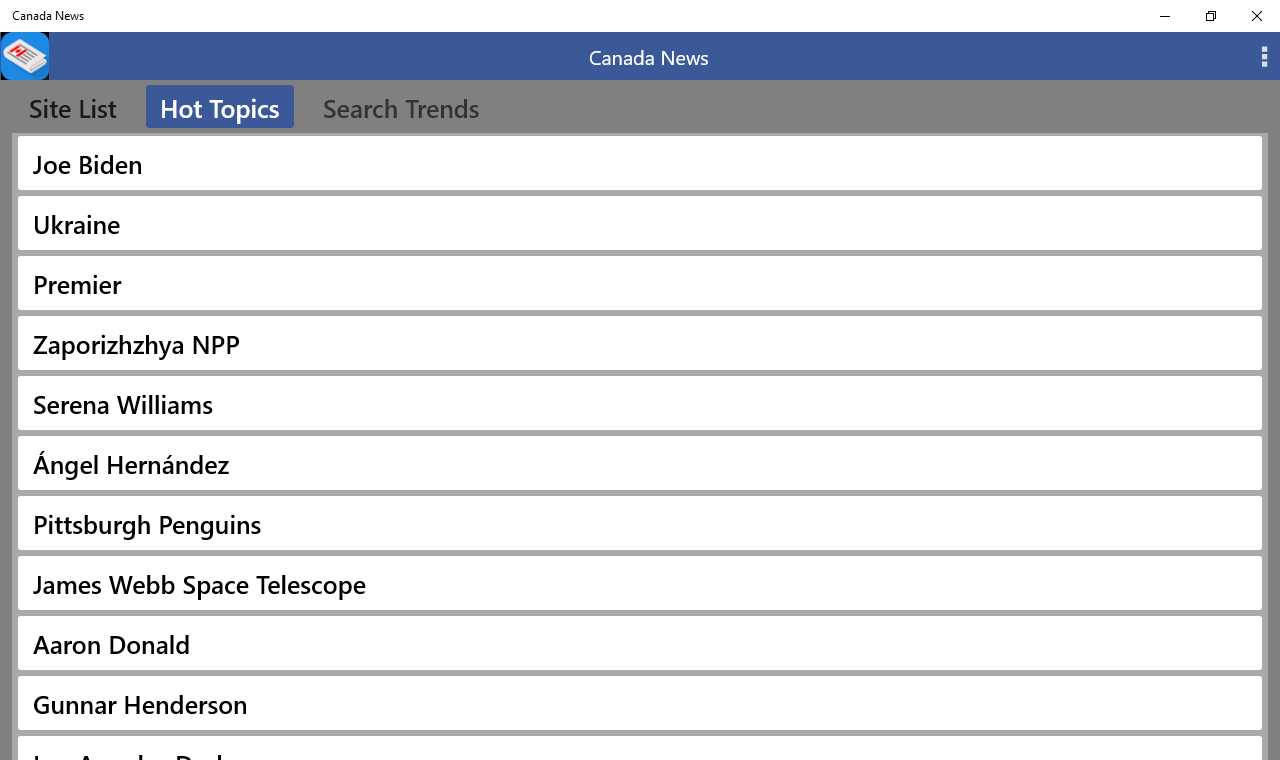Click the partially visible last topic row

[x=640, y=750]
